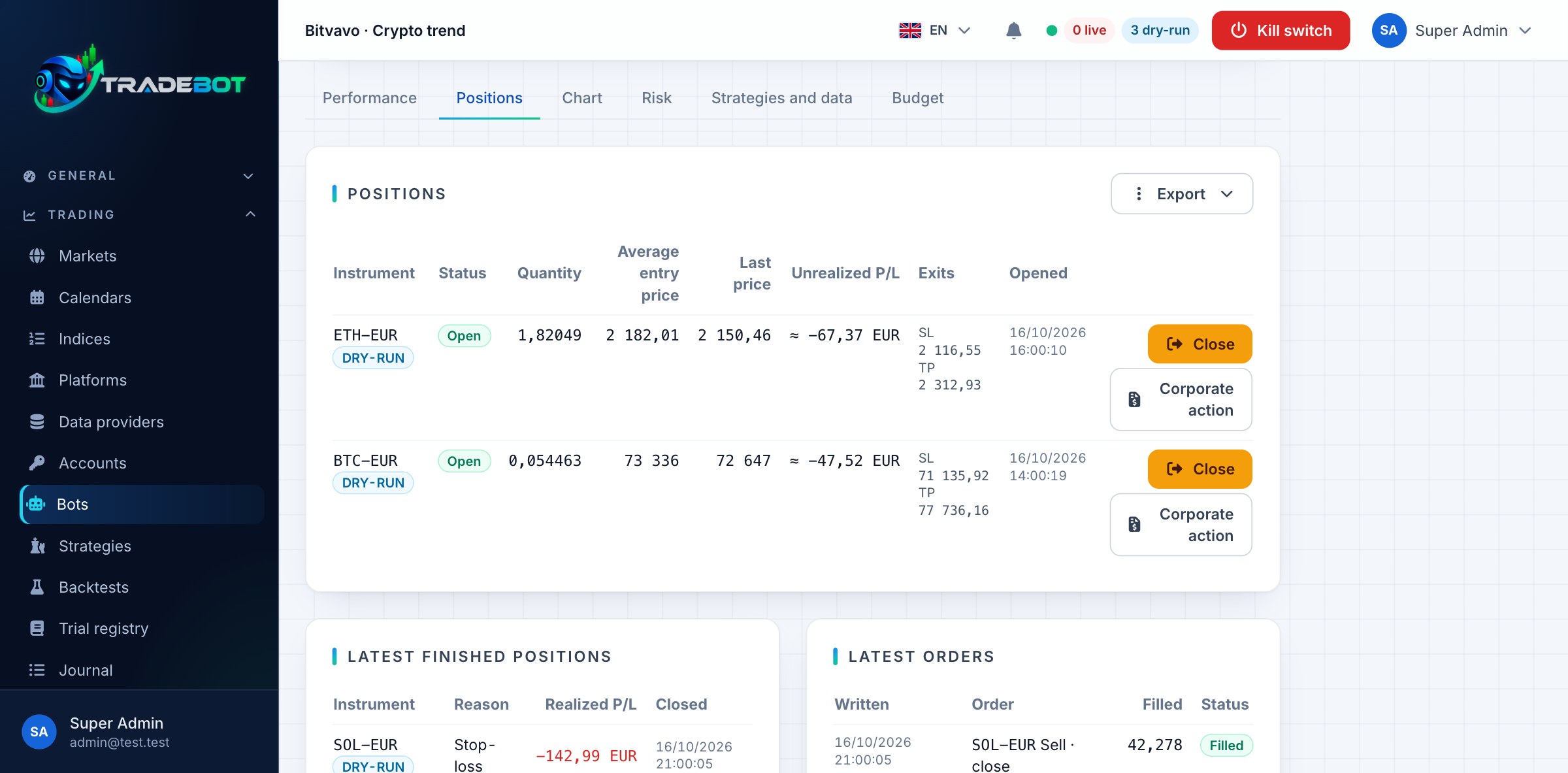Click the Journal list icon

[37, 670]
